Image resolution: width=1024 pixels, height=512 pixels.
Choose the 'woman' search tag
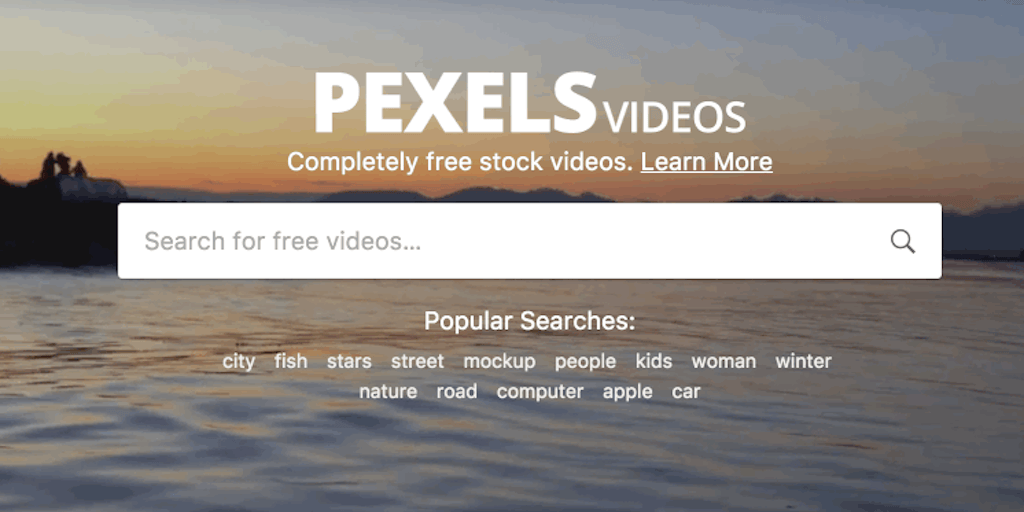click(724, 361)
